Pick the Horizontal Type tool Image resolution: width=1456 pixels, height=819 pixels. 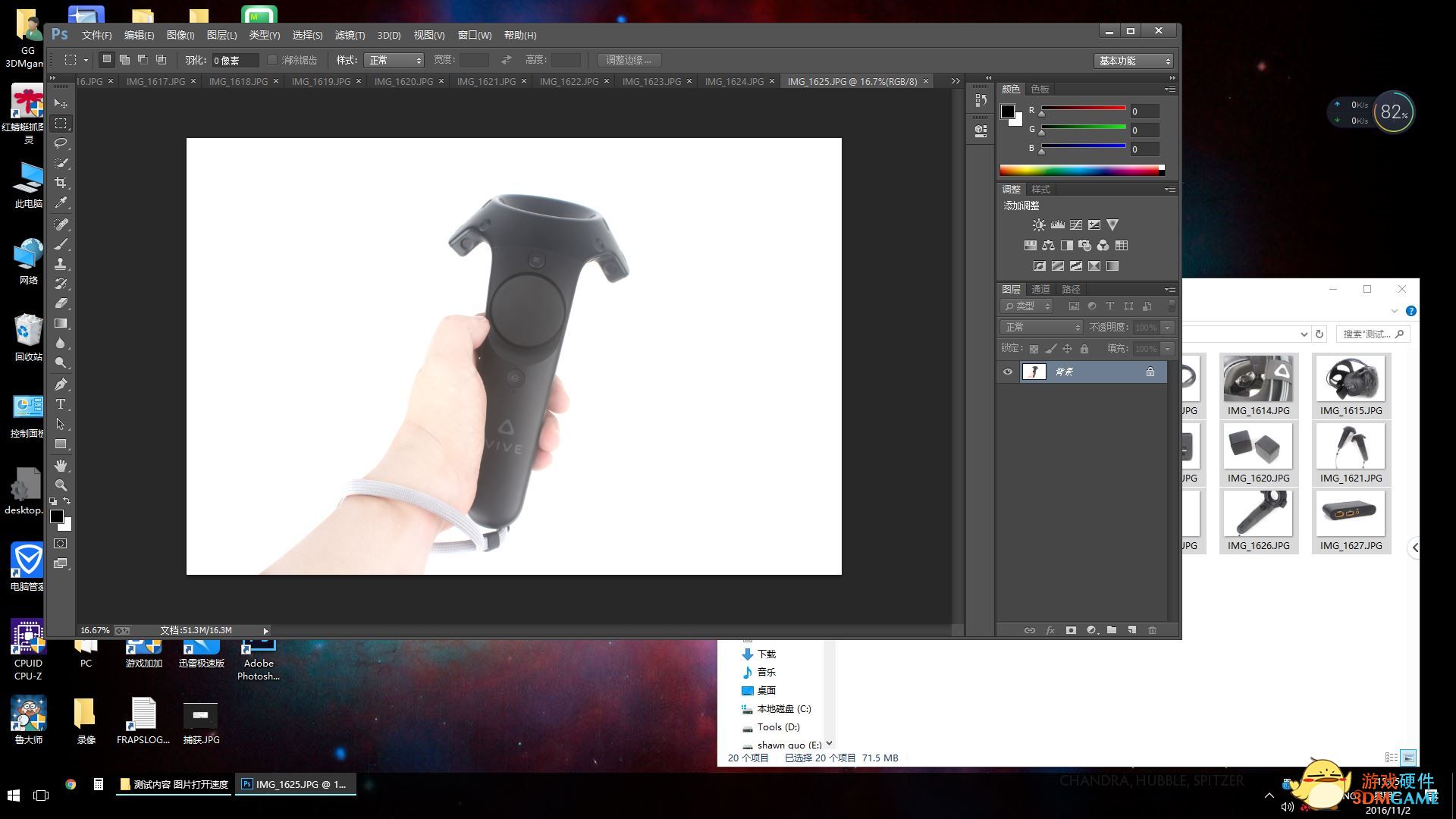[x=61, y=404]
